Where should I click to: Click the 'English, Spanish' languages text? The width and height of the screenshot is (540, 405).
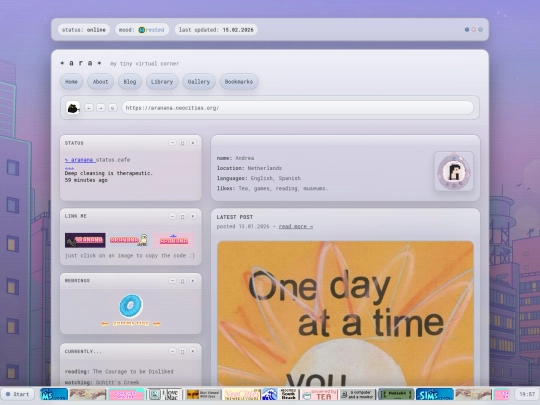[276, 178]
